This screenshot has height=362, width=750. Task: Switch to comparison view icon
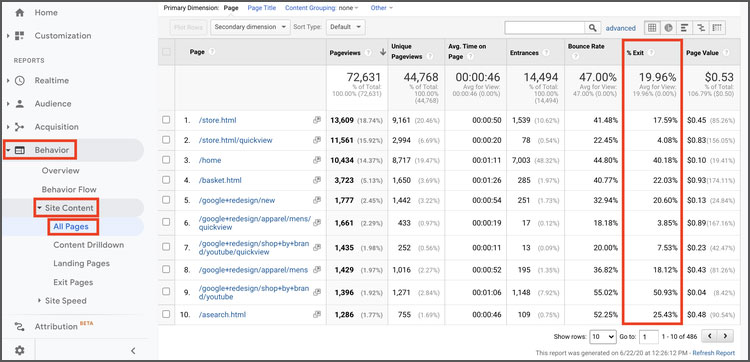point(701,28)
